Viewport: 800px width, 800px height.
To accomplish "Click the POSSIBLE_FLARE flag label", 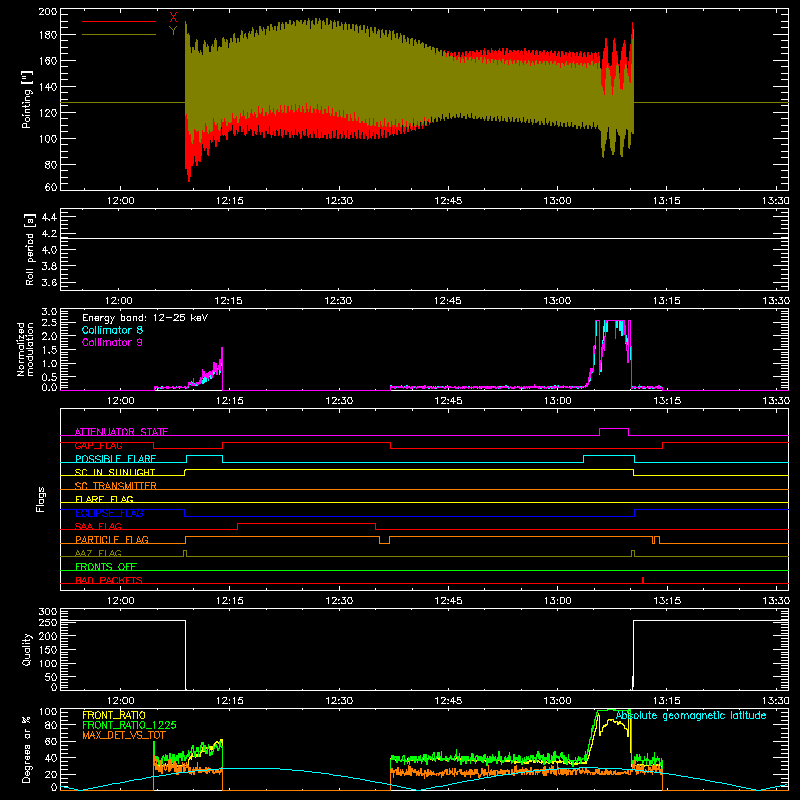I will 115,459.
